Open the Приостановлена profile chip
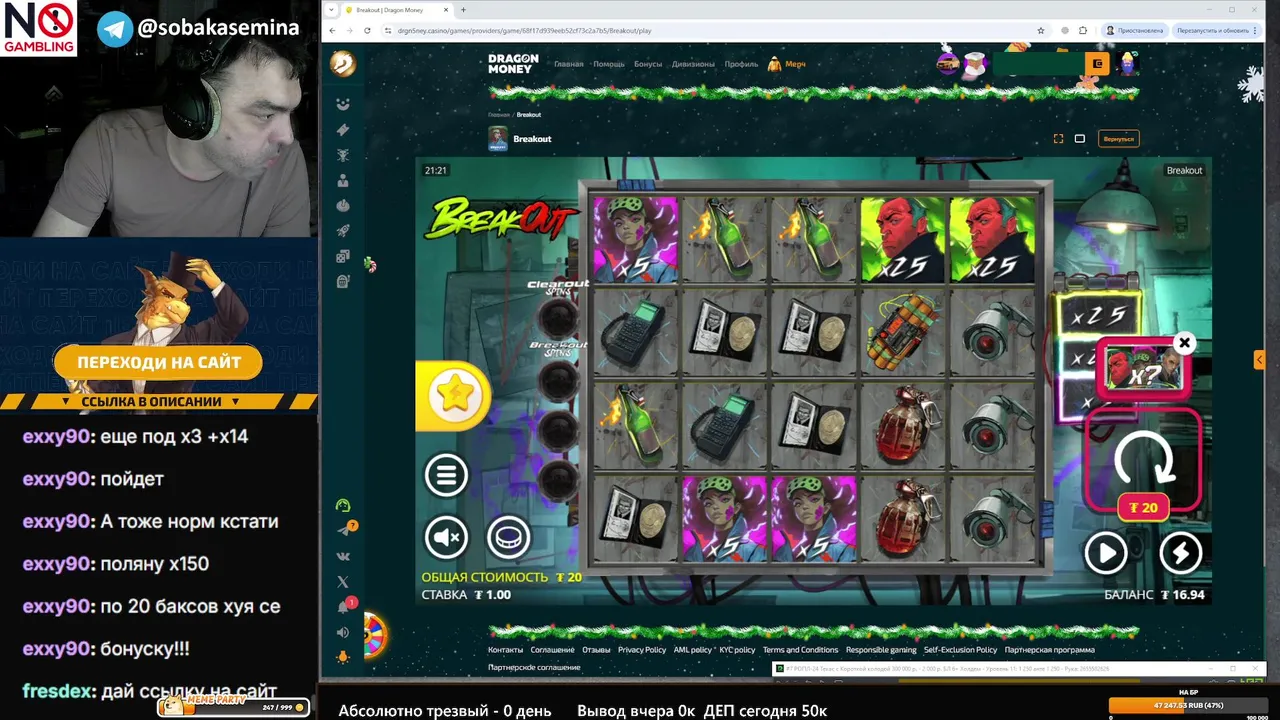Viewport: 1280px width, 720px height. 1135,30
